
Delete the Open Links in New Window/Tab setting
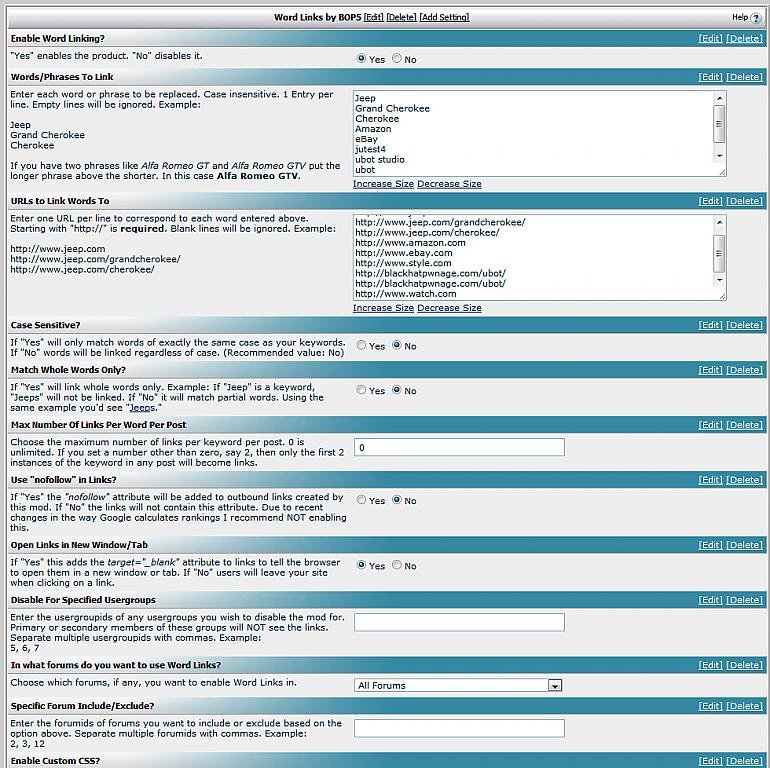coord(744,545)
